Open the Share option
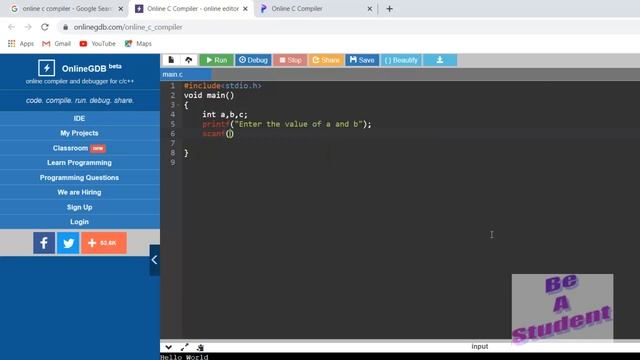This screenshot has height=360, width=640. (326, 60)
